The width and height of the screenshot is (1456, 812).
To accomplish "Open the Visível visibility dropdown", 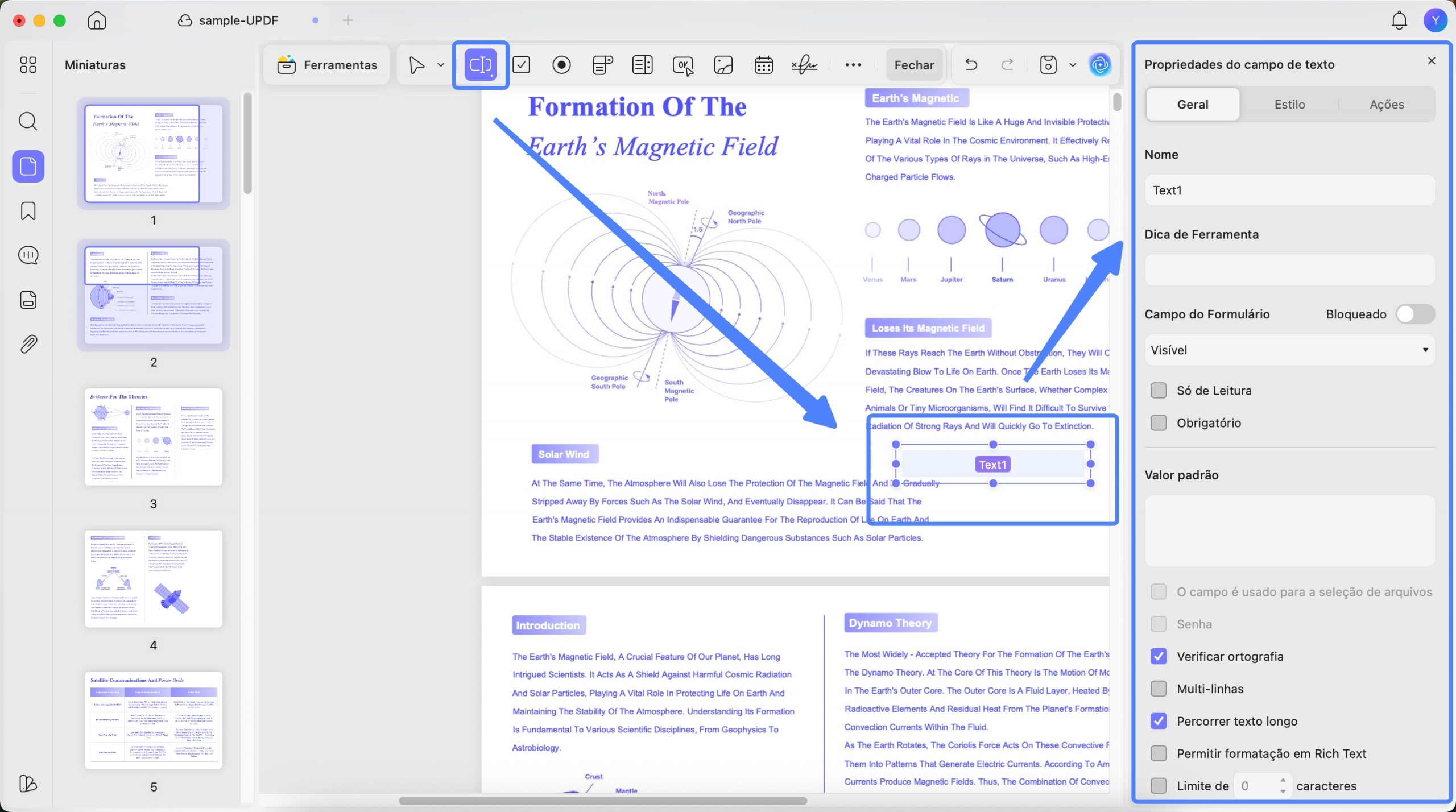I will [x=1289, y=350].
